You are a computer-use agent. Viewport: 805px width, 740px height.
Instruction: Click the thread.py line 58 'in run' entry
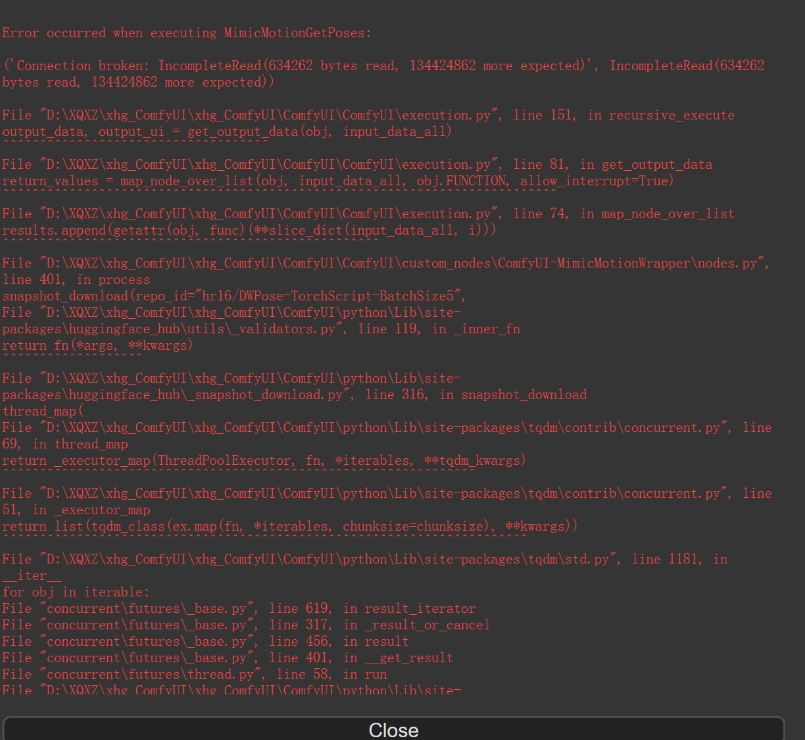click(194, 674)
